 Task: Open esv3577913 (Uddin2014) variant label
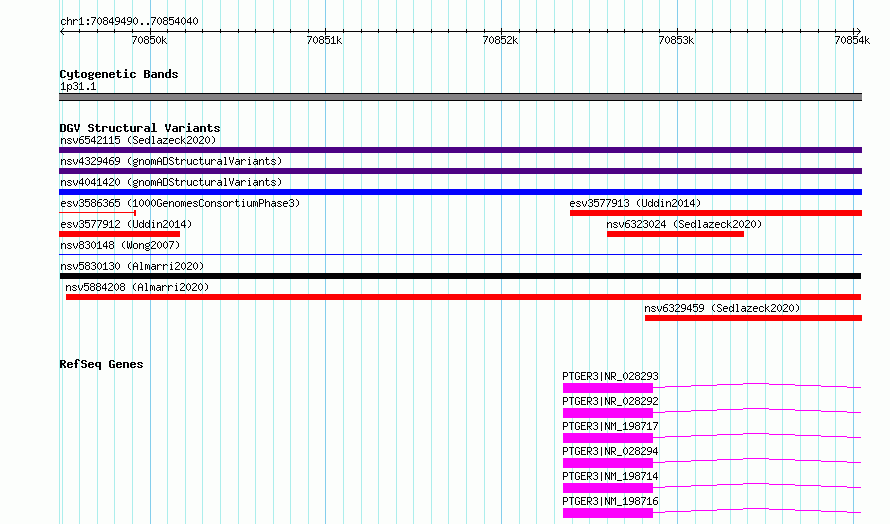tap(635, 203)
